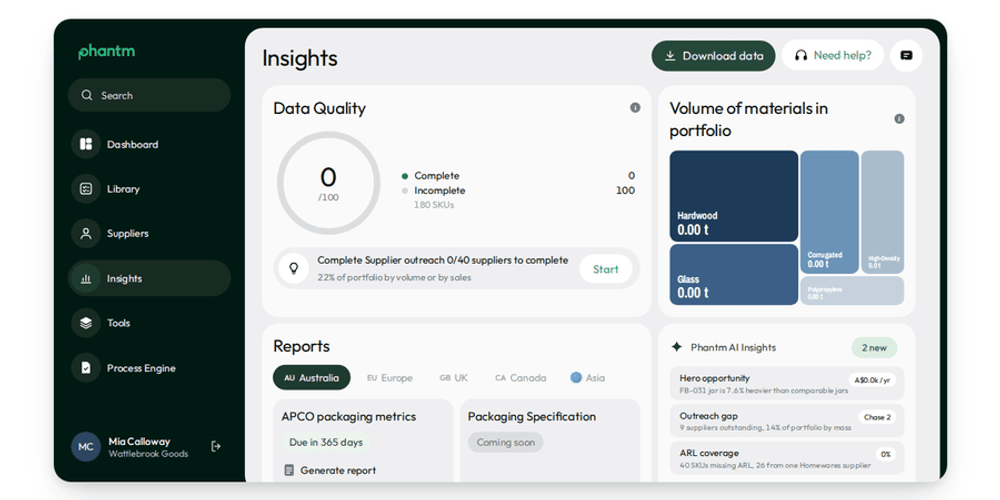The height and width of the screenshot is (500, 1000).
Task: Click the 180 SKUs text
Action: tap(434, 205)
